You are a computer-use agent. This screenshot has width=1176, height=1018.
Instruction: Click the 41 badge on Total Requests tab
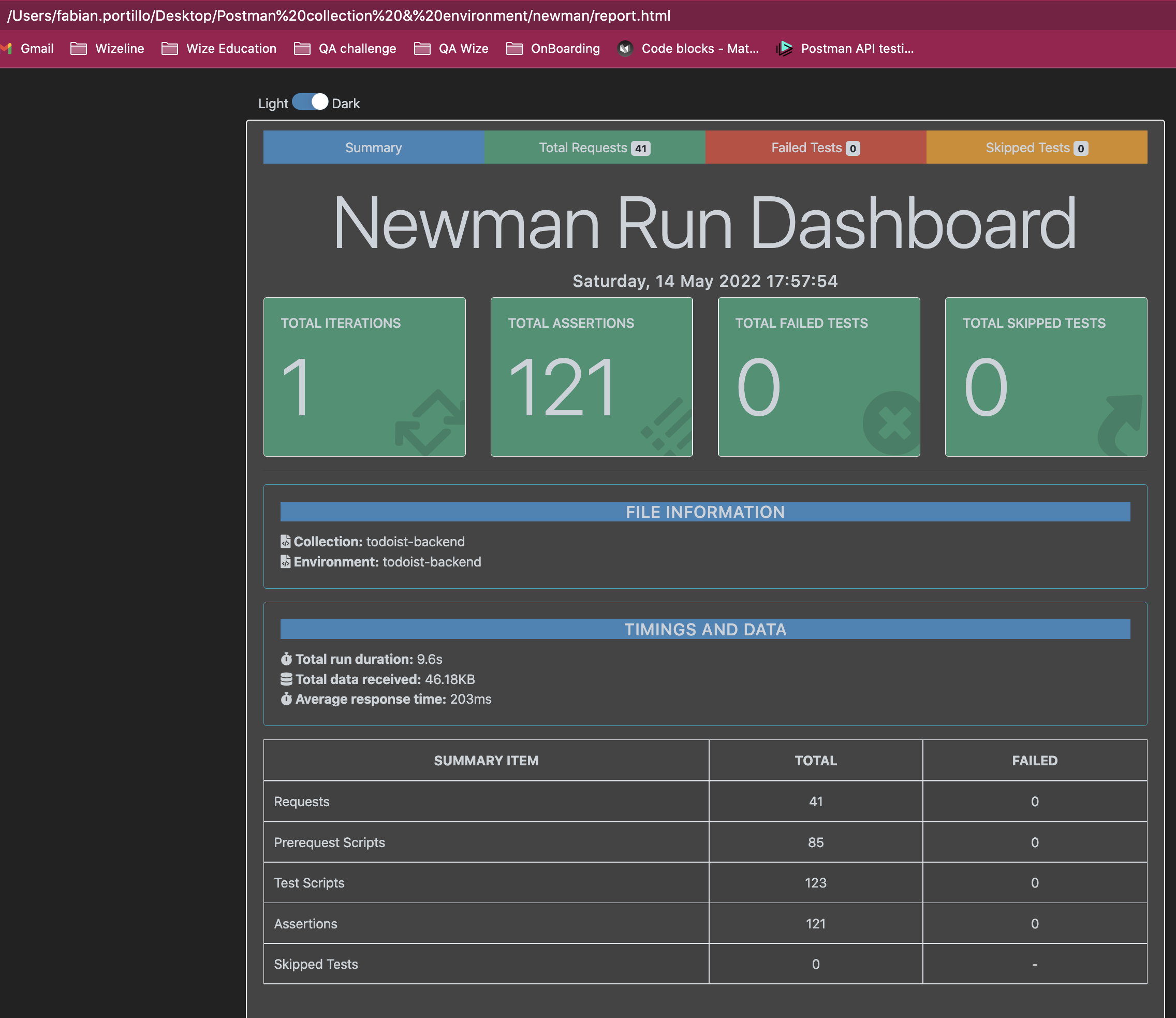640,148
